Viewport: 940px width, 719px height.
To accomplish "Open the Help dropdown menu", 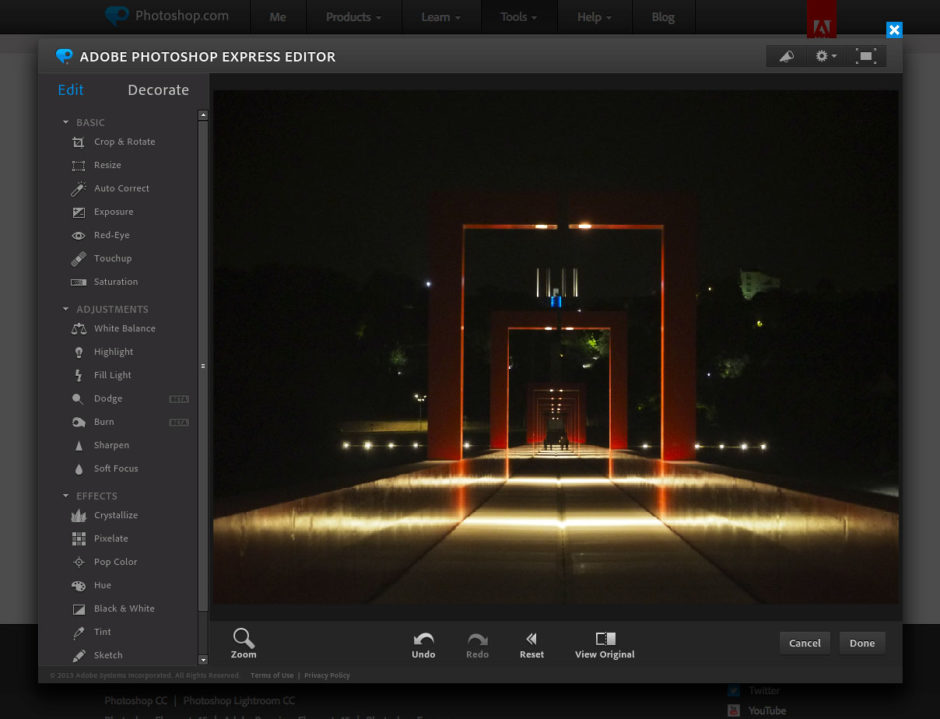I will 594,17.
